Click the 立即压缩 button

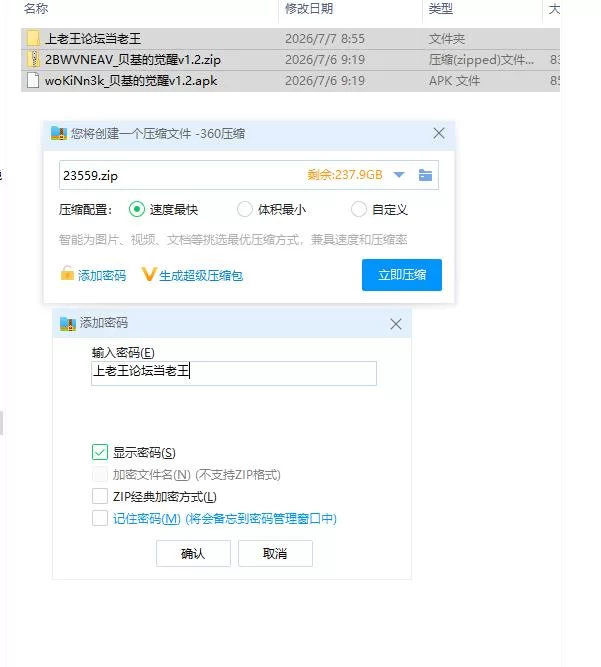(x=402, y=275)
